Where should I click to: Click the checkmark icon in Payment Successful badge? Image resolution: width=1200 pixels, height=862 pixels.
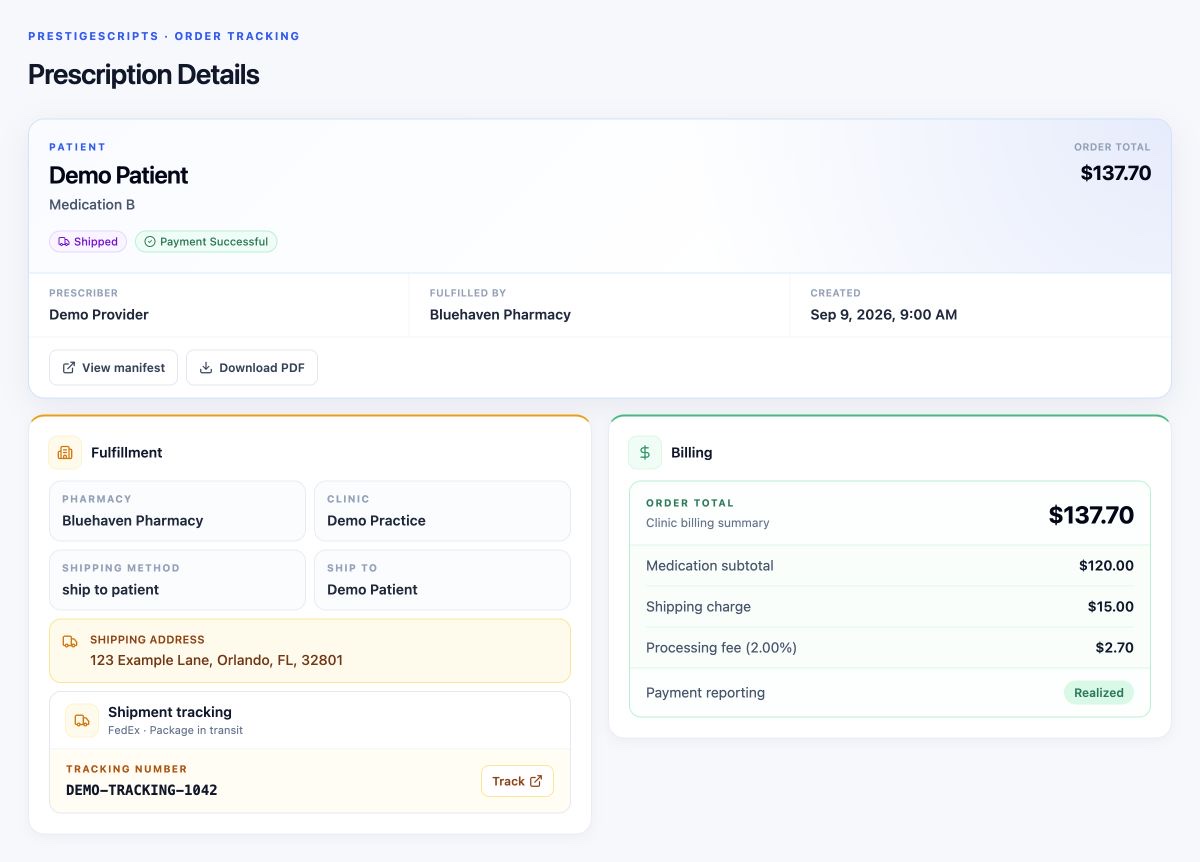click(x=150, y=242)
